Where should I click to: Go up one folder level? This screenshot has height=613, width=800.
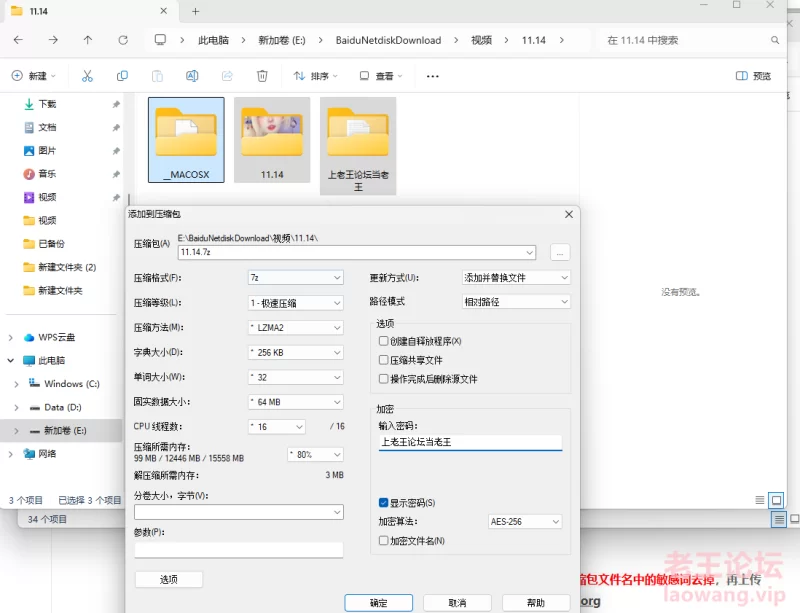pyautogui.click(x=88, y=40)
